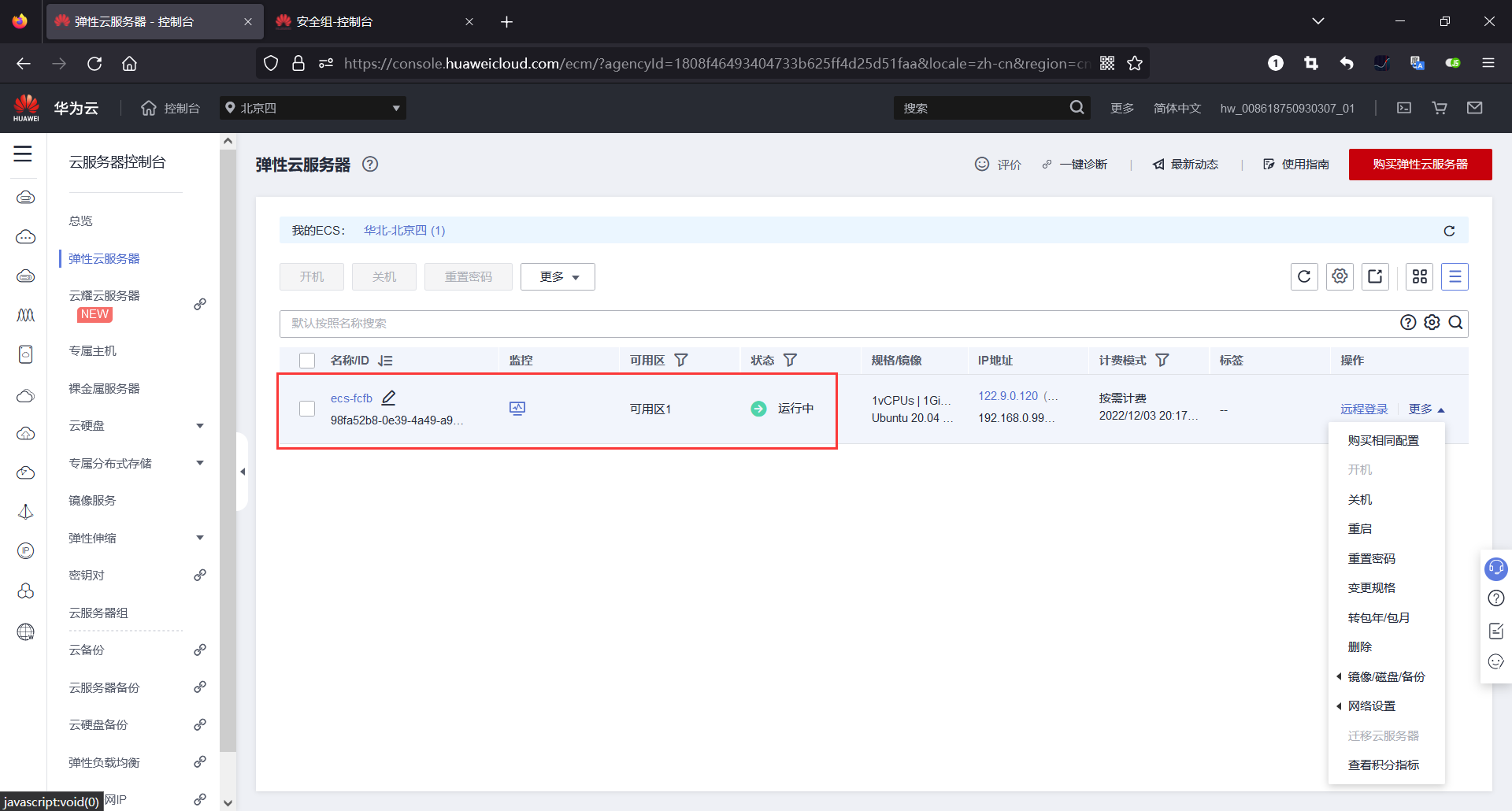Screen dimensions: 1512x811
Task: Click the globe icon in left rail
Action: tap(26, 631)
